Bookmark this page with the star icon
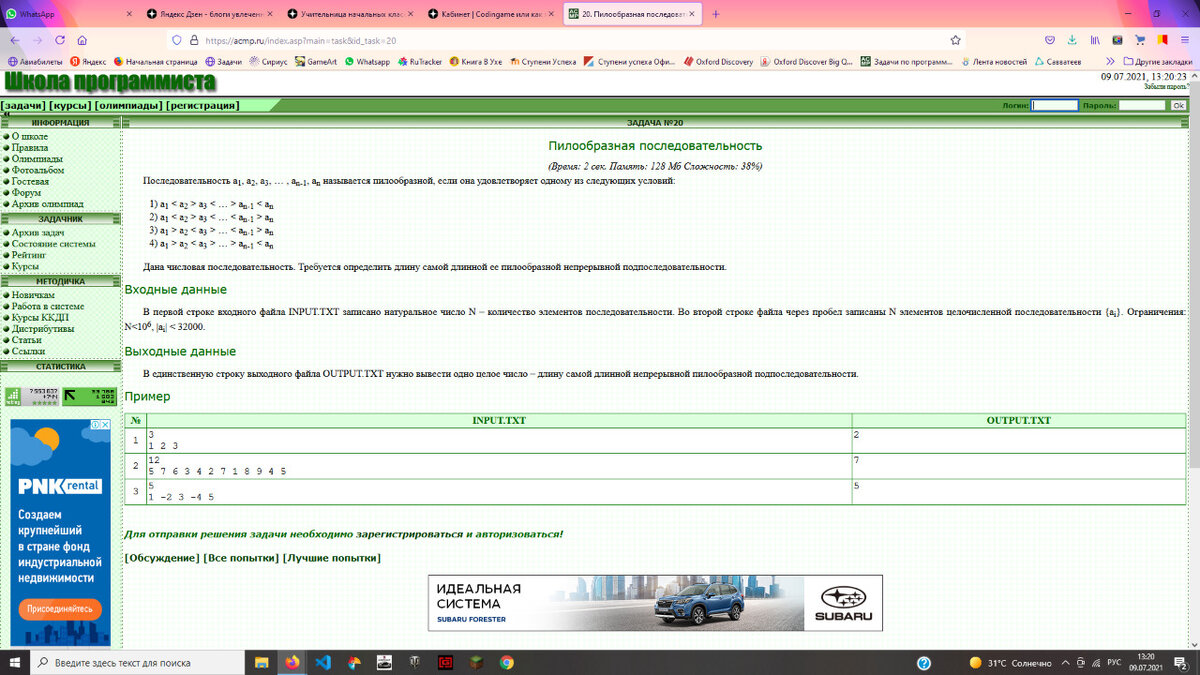Image resolution: width=1200 pixels, height=675 pixels. tap(956, 40)
